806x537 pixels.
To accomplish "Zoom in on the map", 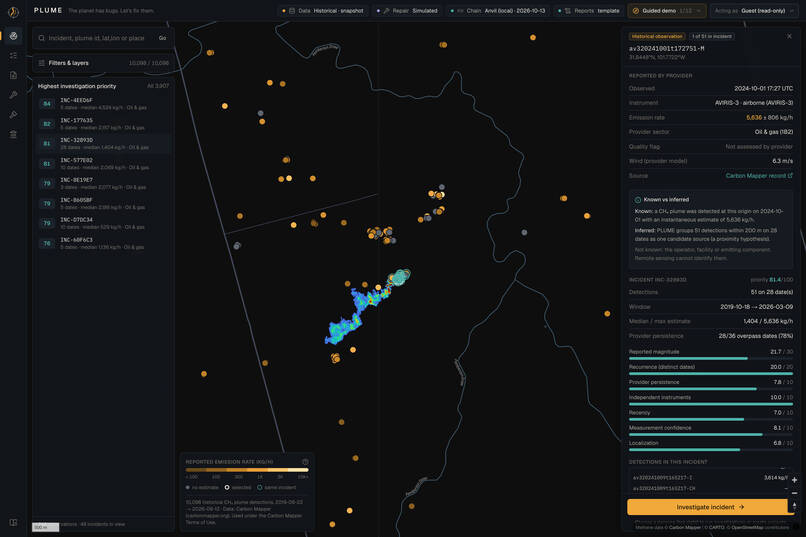I will tap(794, 479).
